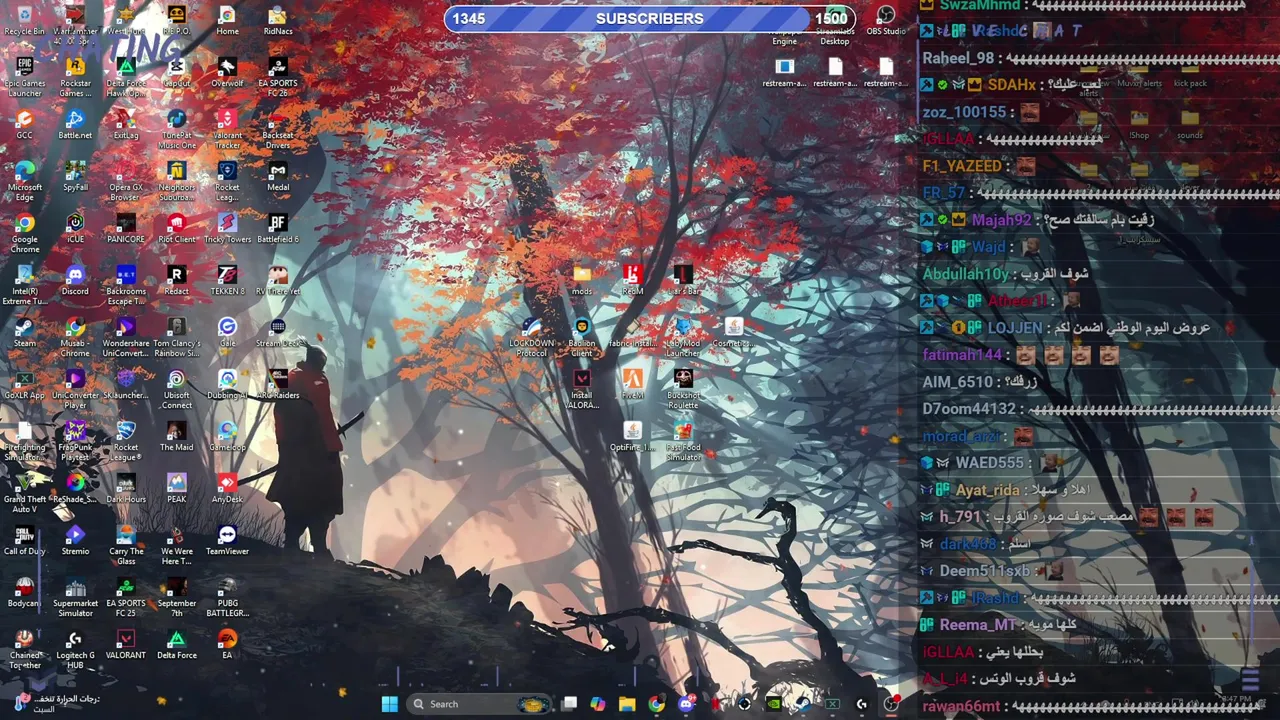Select the Valorant Tracker desktop icon
Viewport: 1280px width, 720px height.
(227, 129)
